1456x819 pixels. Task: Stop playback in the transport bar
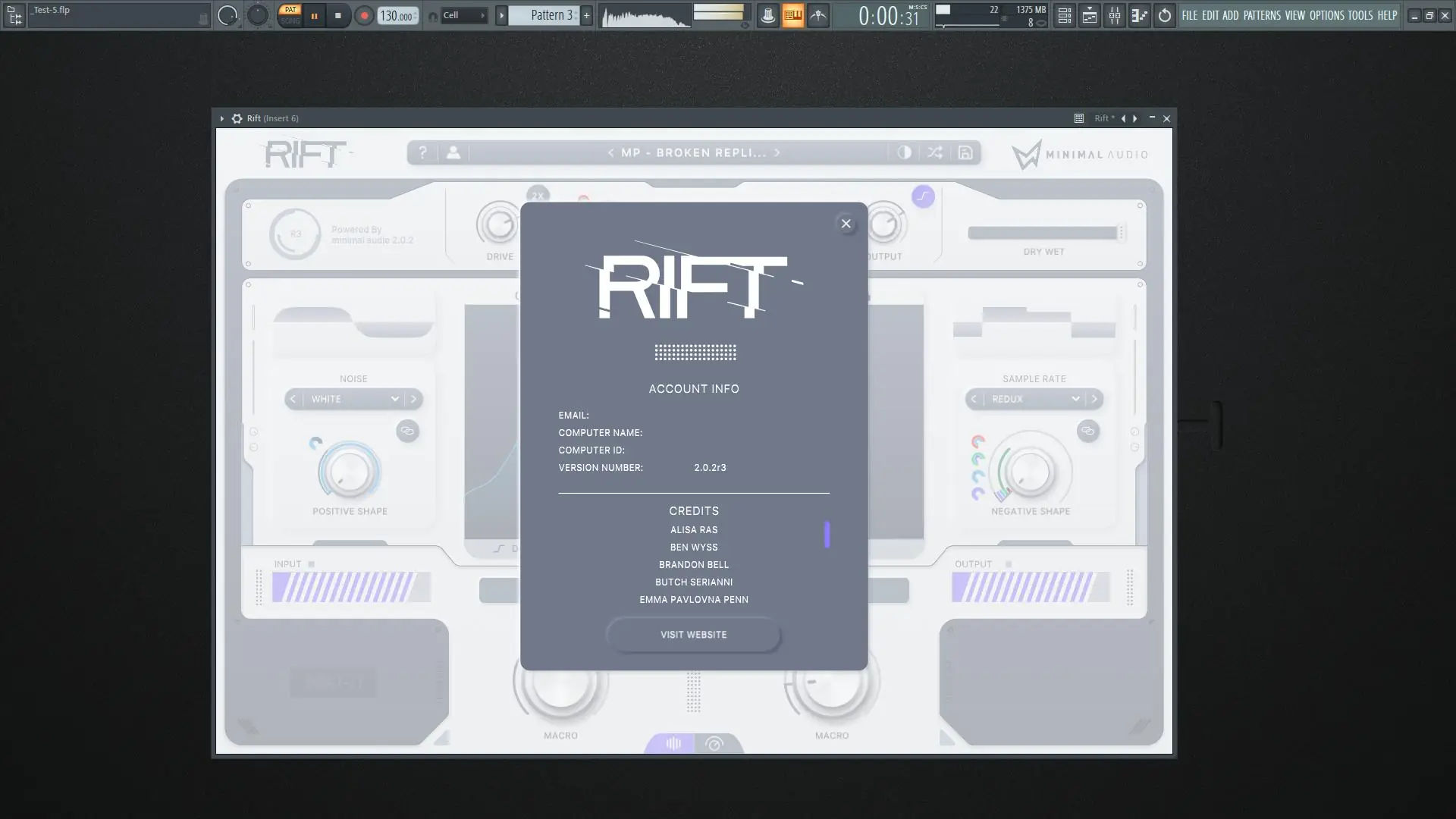(337, 15)
